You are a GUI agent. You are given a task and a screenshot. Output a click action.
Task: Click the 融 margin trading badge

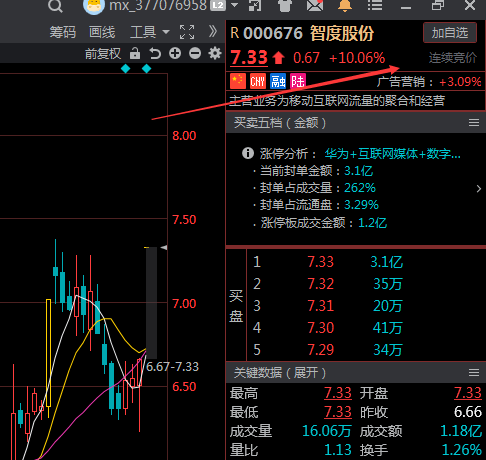coord(278,81)
